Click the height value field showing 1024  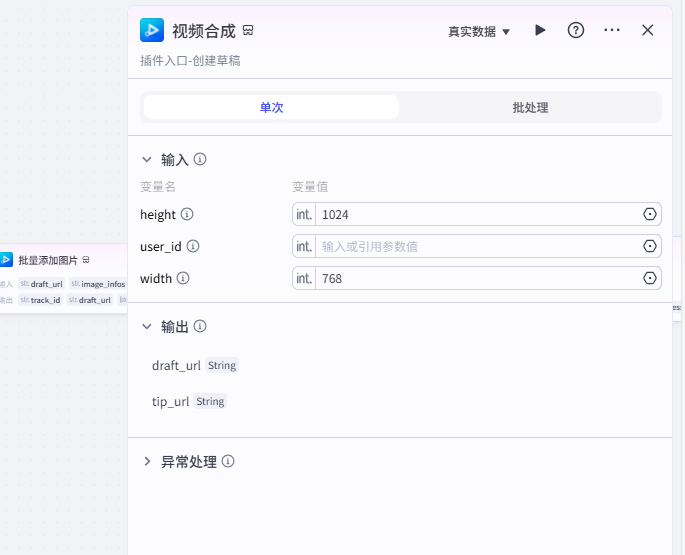(477, 214)
